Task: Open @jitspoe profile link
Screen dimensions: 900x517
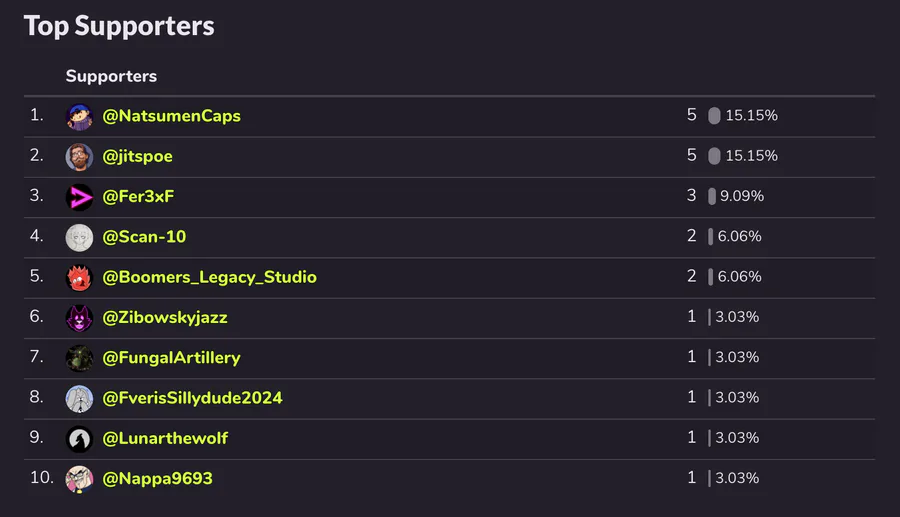Action: click(x=138, y=156)
